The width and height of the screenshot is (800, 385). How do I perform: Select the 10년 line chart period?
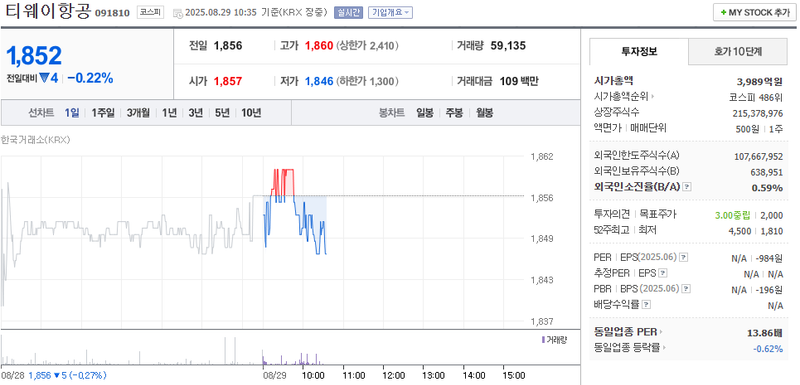coord(251,113)
